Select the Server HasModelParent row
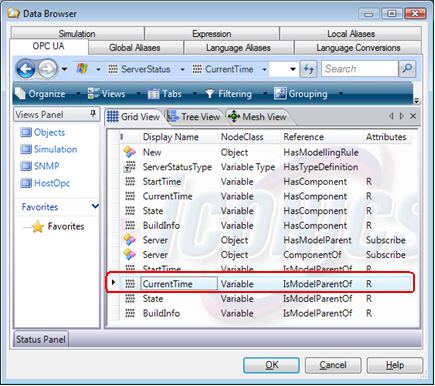The width and height of the screenshot is (435, 386). (x=265, y=240)
